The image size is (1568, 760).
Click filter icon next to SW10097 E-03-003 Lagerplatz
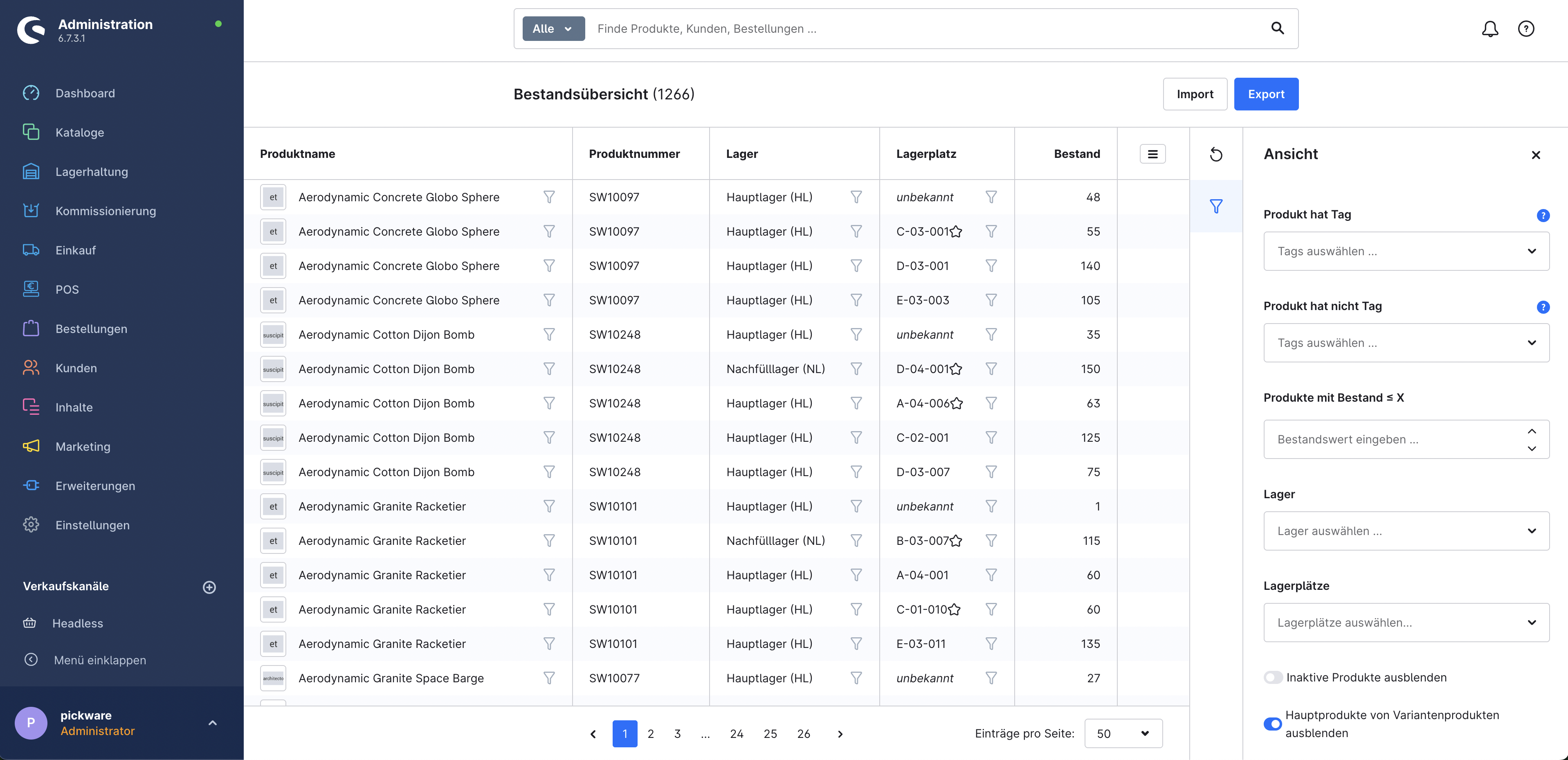click(991, 300)
